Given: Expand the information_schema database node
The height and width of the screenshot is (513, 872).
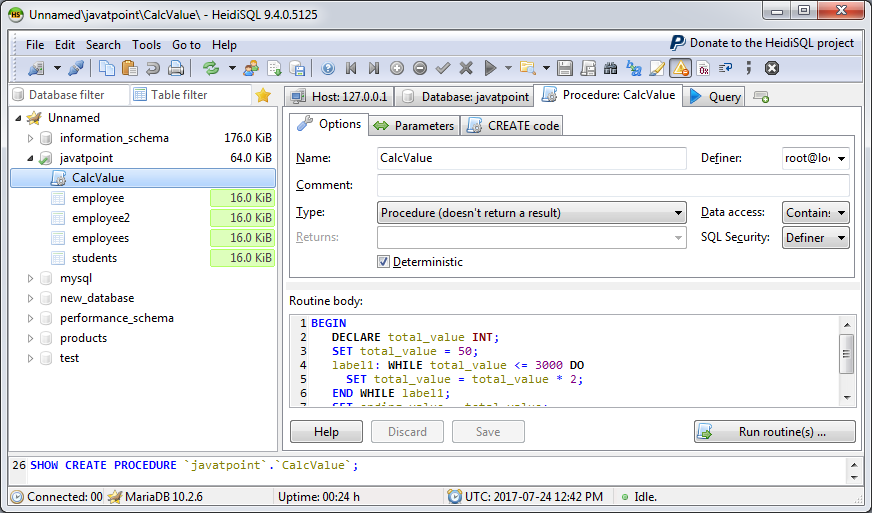Looking at the screenshot, I should point(31,138).
